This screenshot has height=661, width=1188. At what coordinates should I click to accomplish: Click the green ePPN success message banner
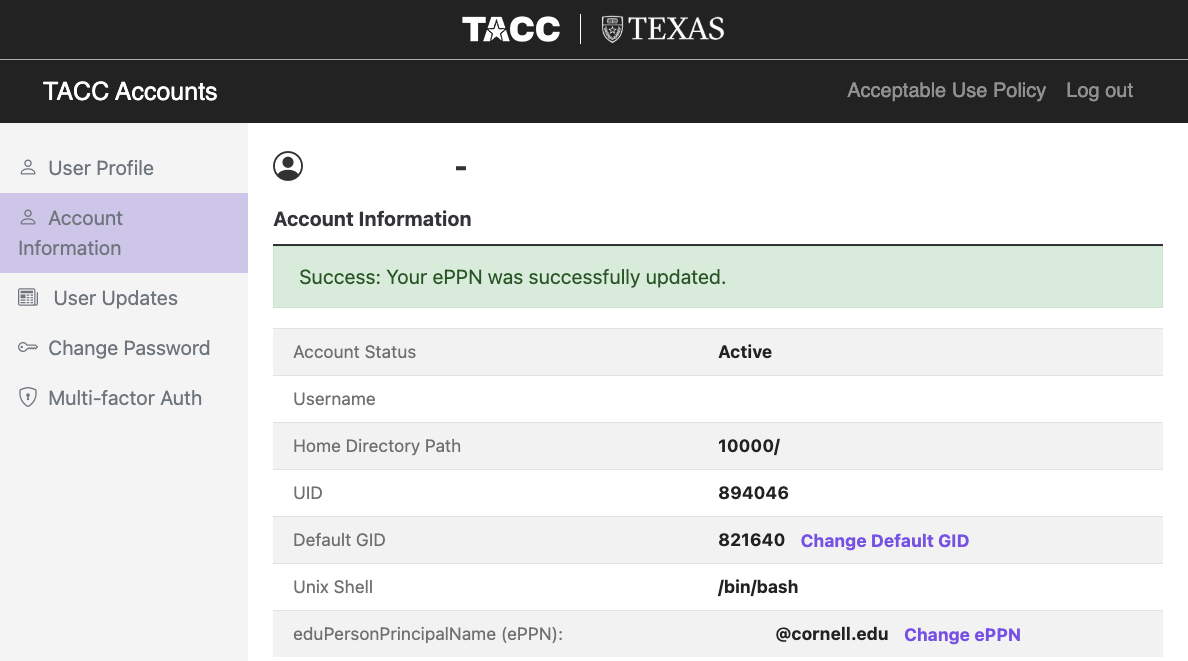[x=717, y=277]
